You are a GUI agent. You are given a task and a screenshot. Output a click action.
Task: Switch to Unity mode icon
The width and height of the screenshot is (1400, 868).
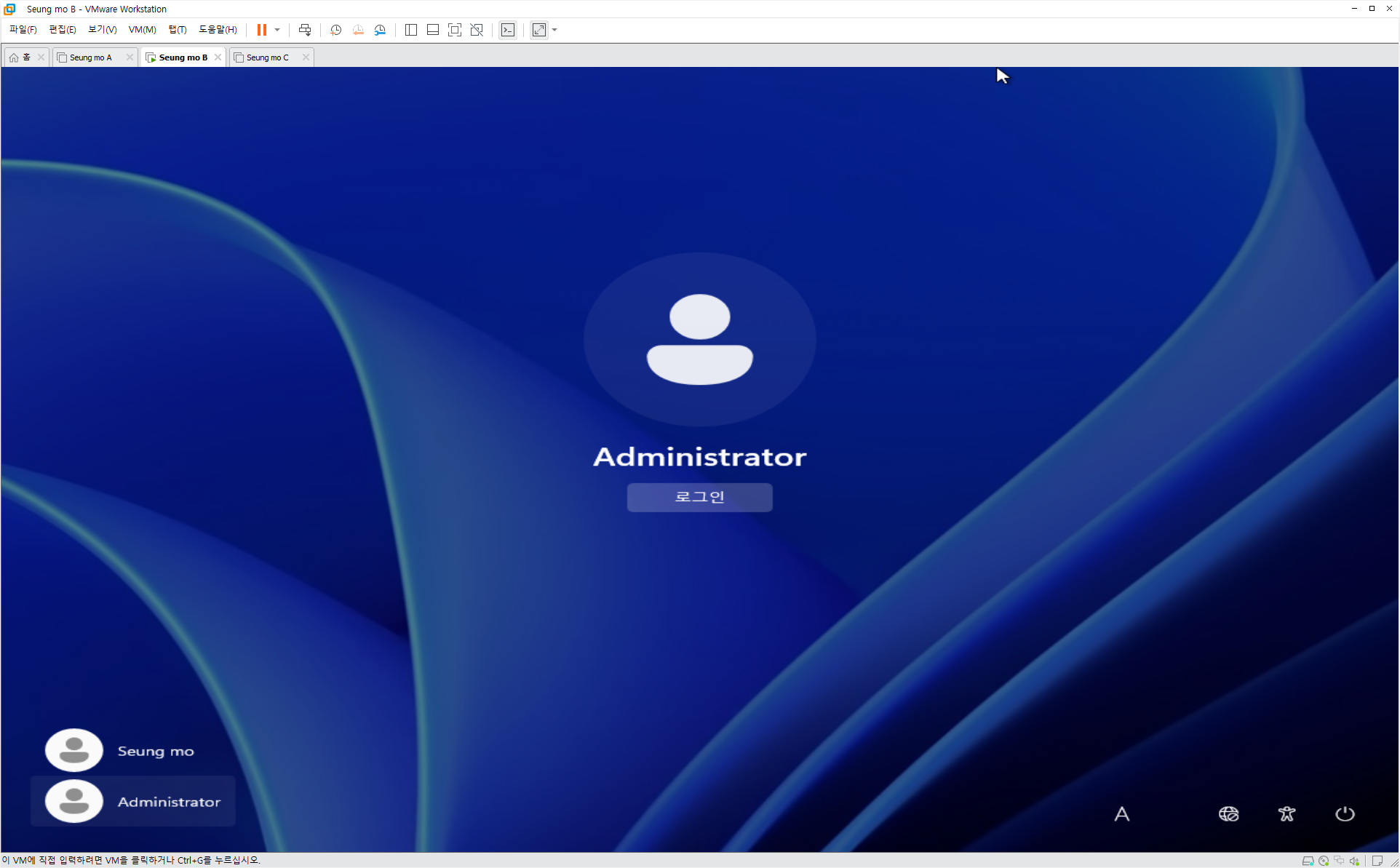click(x=477, y=30)
